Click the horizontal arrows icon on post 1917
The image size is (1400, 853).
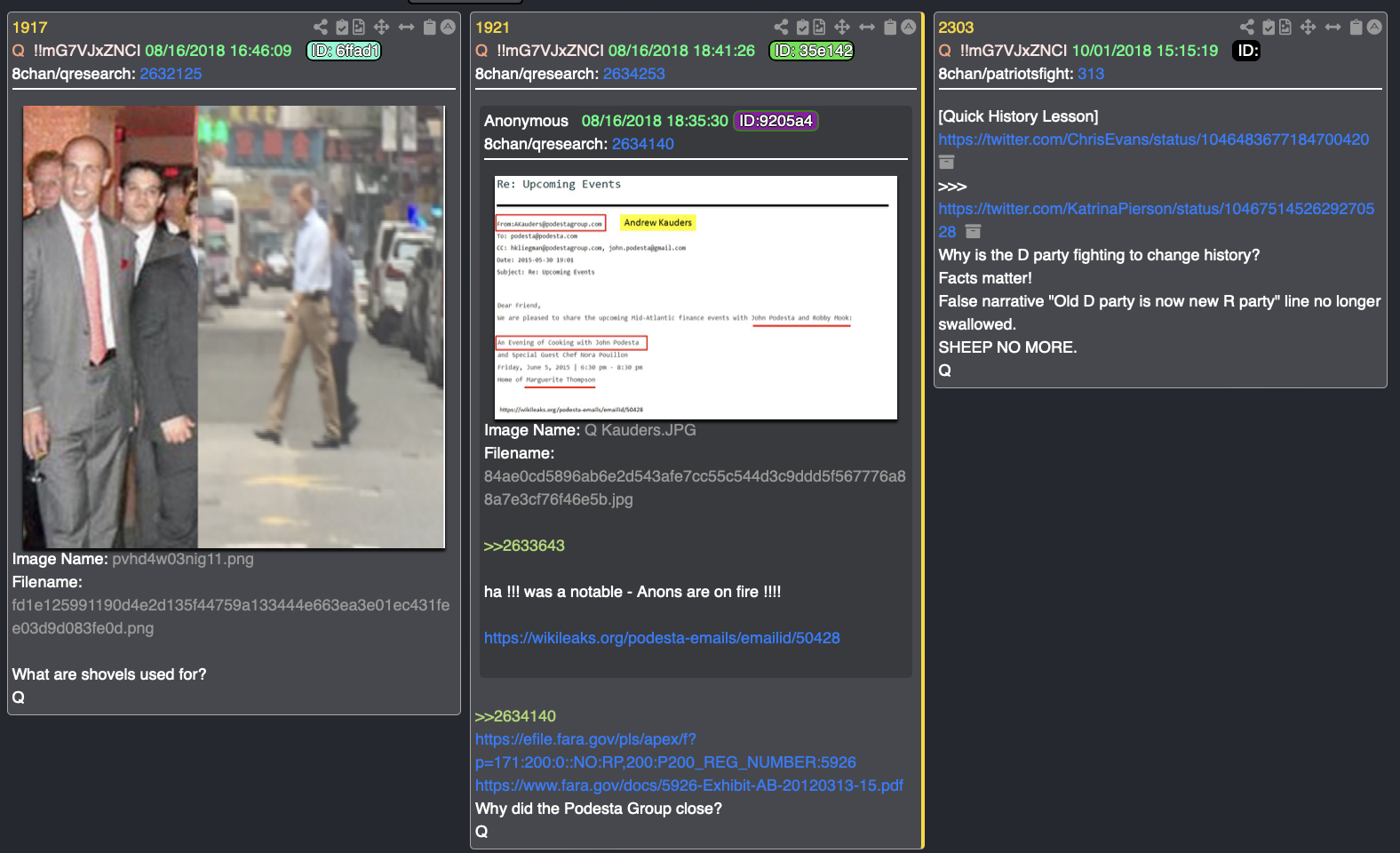click(x=407, y=28)
